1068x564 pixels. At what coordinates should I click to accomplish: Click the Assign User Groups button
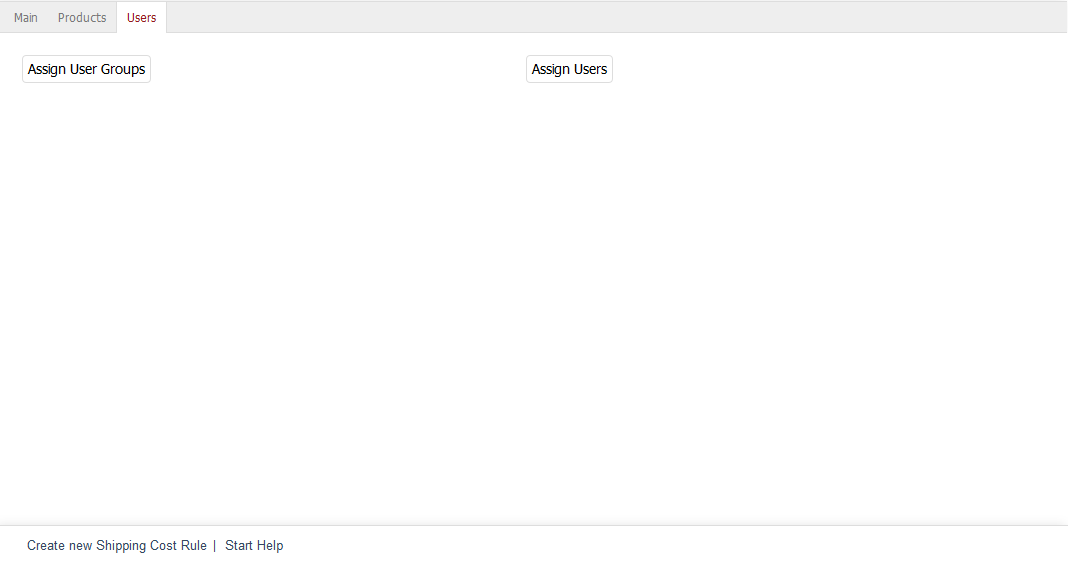click(x=87, y=69)
